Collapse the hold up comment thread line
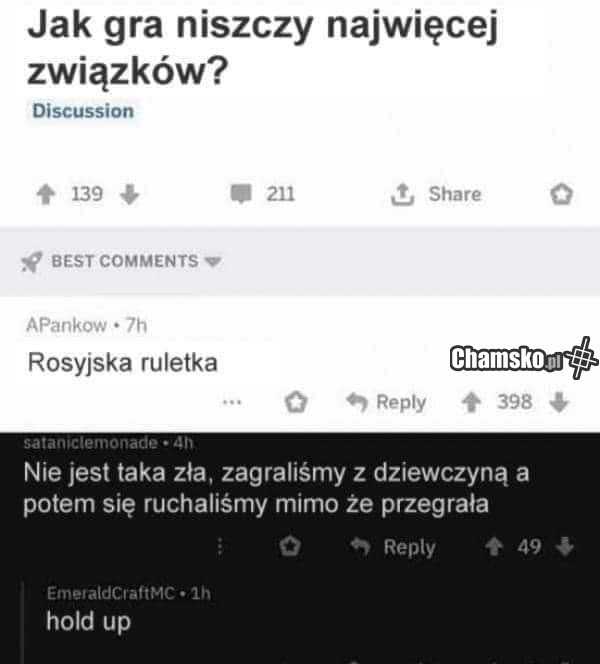Viewport: 600px width, 664px height. point(22,622)
